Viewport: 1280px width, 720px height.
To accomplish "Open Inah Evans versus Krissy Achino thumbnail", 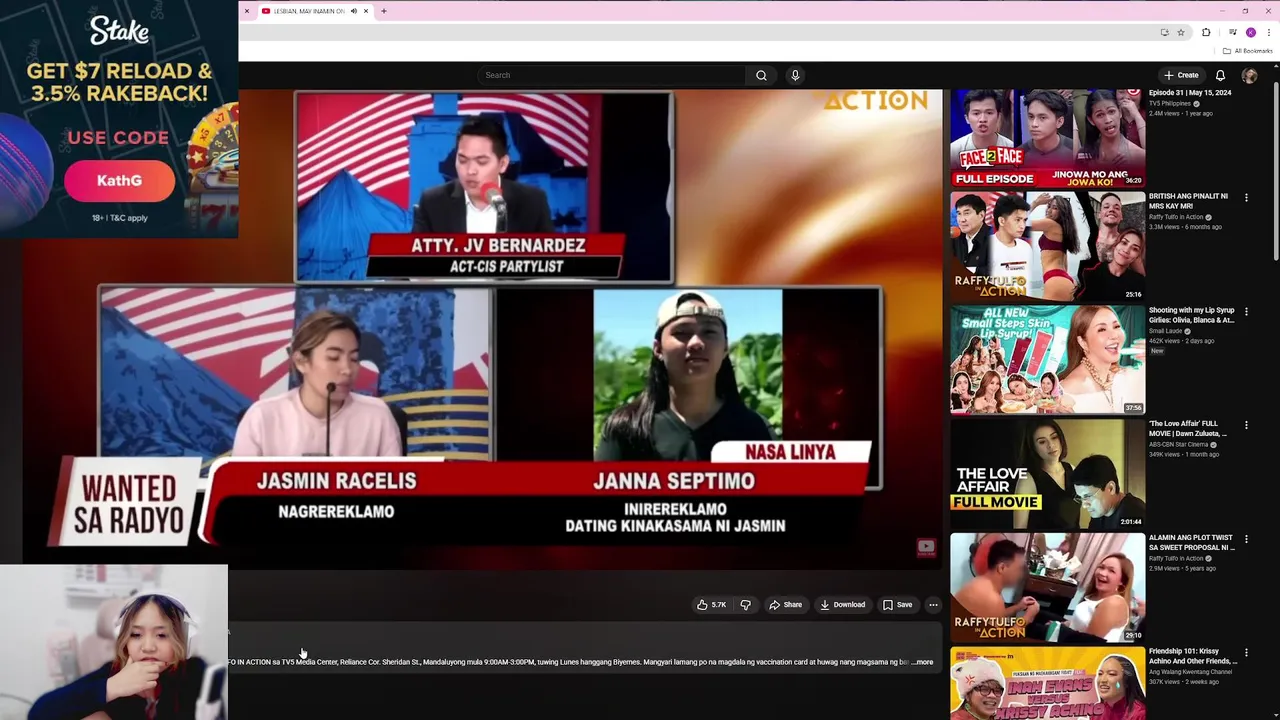I will point(1047,684).
